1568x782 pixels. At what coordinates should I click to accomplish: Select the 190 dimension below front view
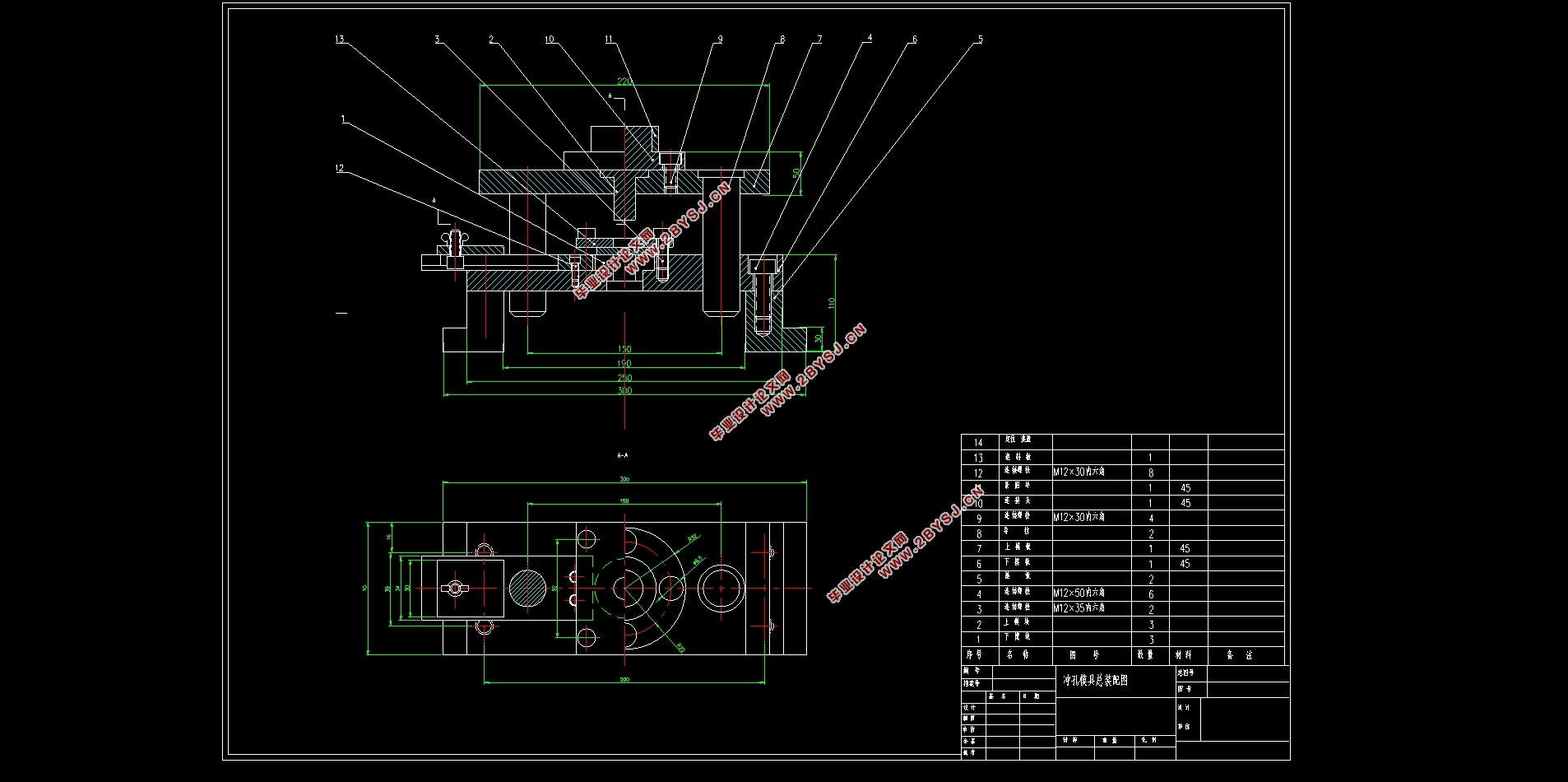[624, 363]
